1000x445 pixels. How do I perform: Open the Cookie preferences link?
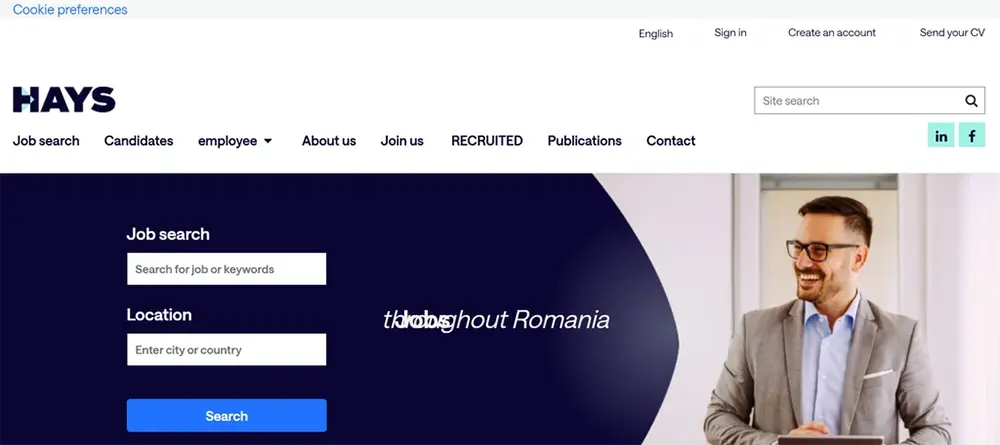(x=70, y=10)
